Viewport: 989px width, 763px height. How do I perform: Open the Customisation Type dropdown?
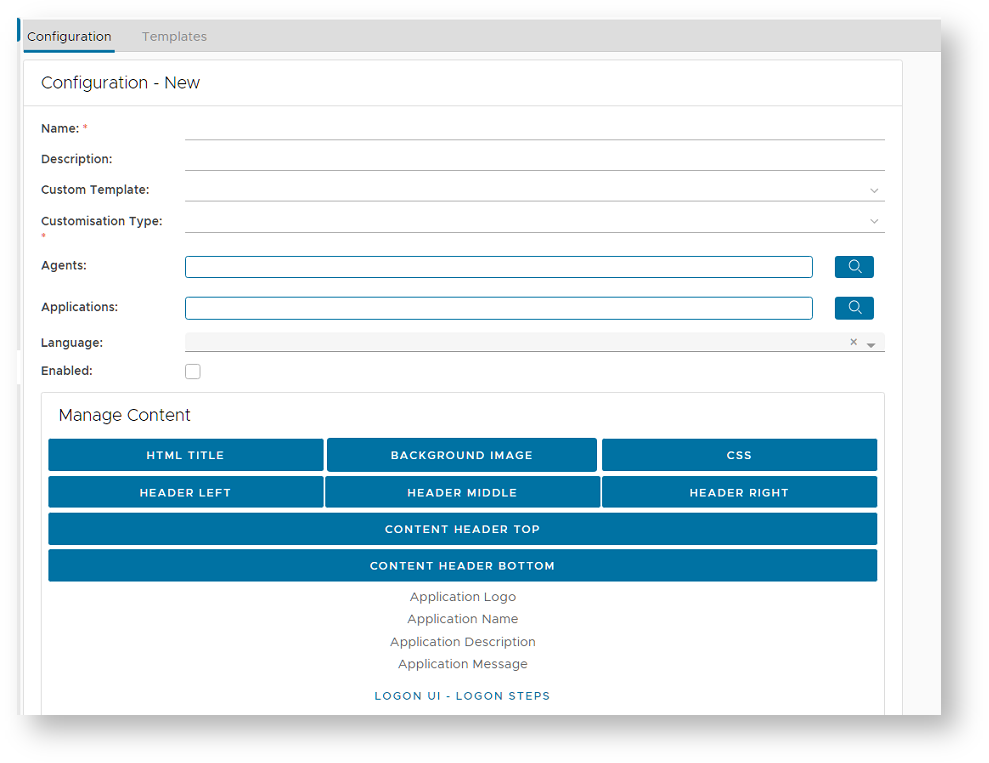tap(873, 221)
